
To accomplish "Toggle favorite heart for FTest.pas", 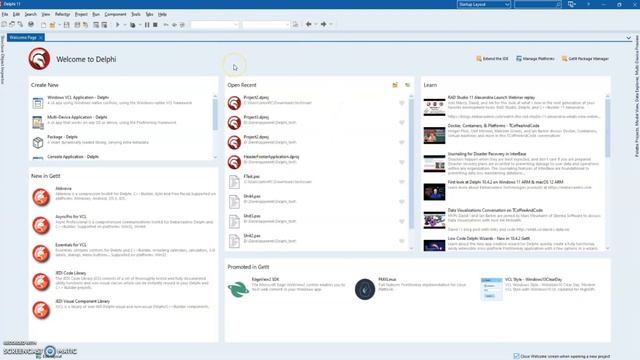I will pyautogui.click(x=402, y=182).
